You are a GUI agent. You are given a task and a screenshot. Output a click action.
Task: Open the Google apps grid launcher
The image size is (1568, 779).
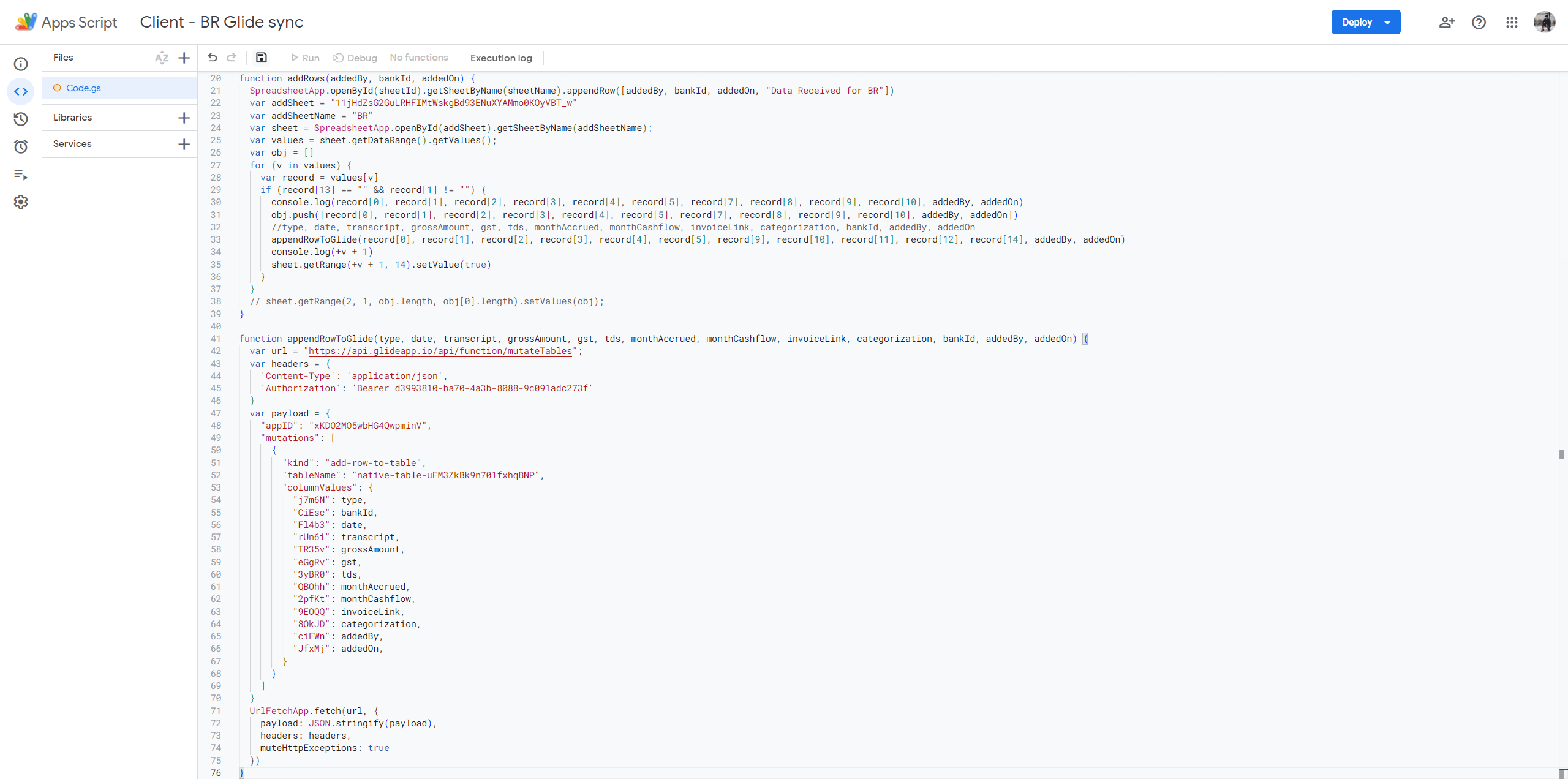pyautogui.click(x=1512, y=22)
